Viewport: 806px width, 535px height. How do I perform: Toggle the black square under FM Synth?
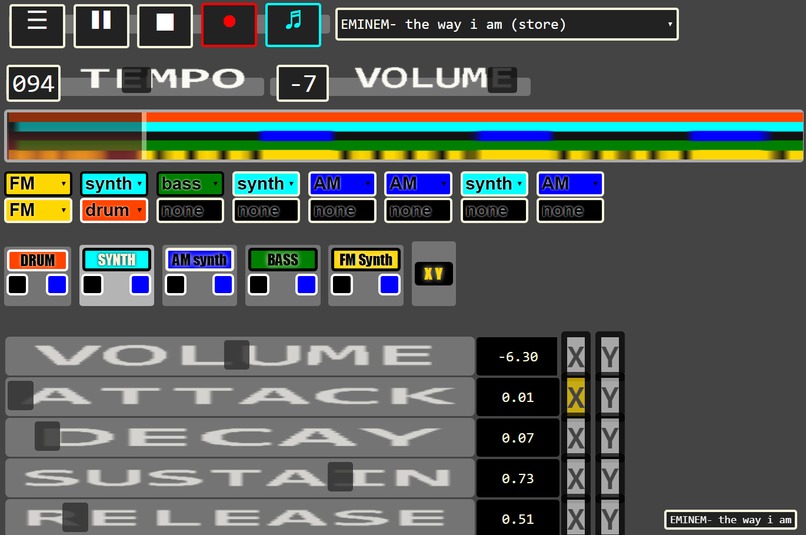tap(342, 285)
